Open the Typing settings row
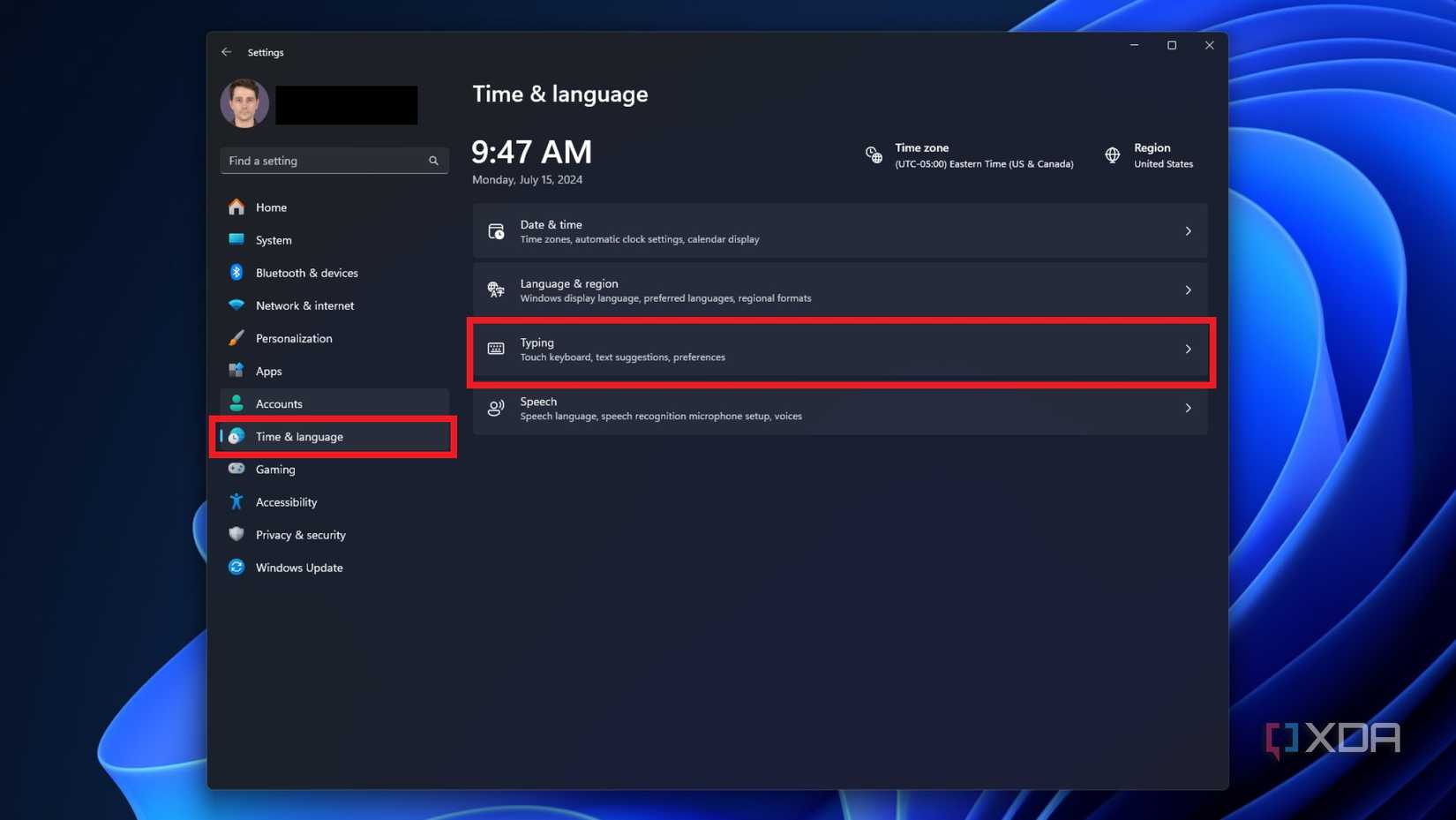Image resolution: width=1456 pixels, height=820 pixels. coord(838,350)
